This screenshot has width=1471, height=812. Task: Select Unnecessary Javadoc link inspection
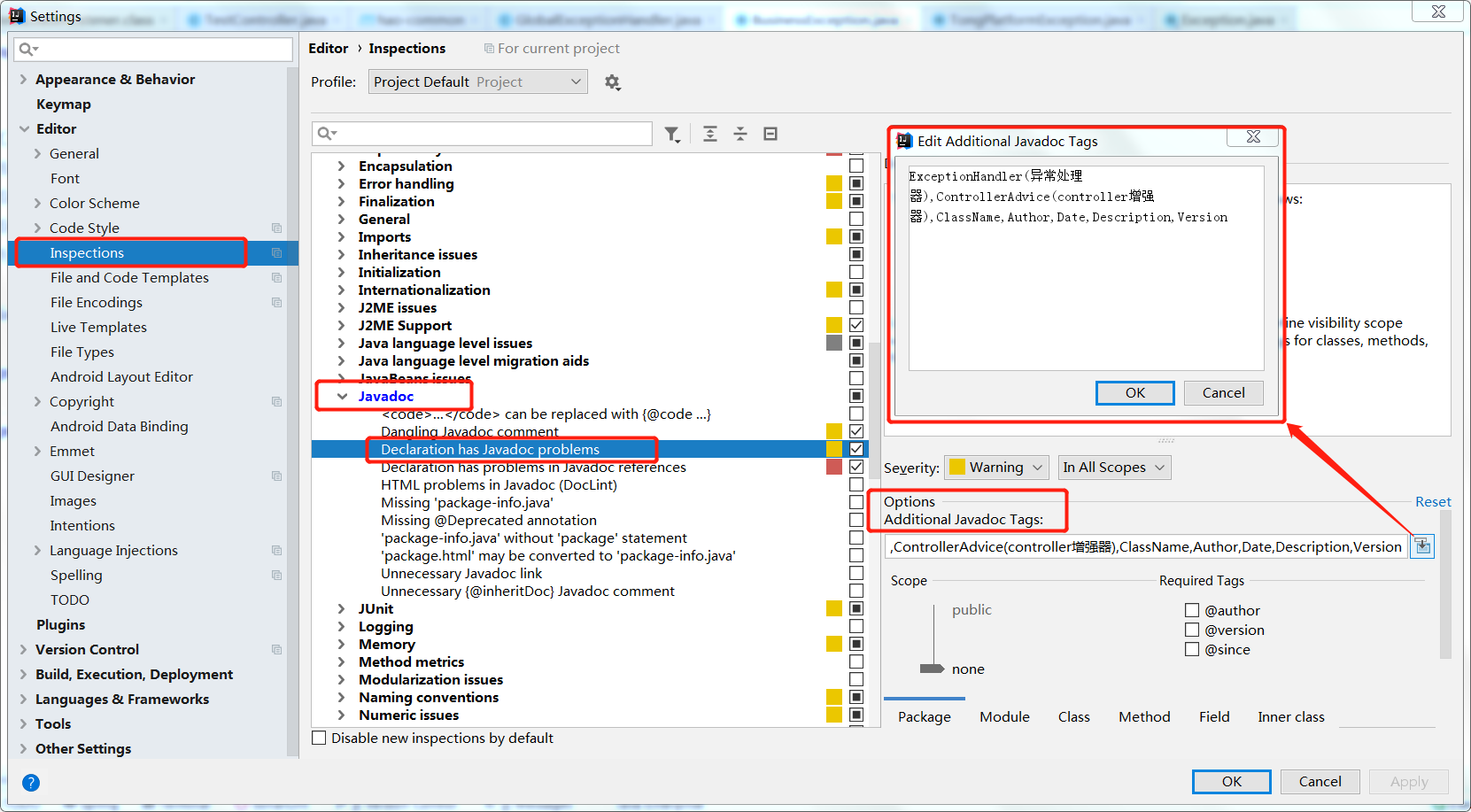pyautogui.click(x=461, y=573)
